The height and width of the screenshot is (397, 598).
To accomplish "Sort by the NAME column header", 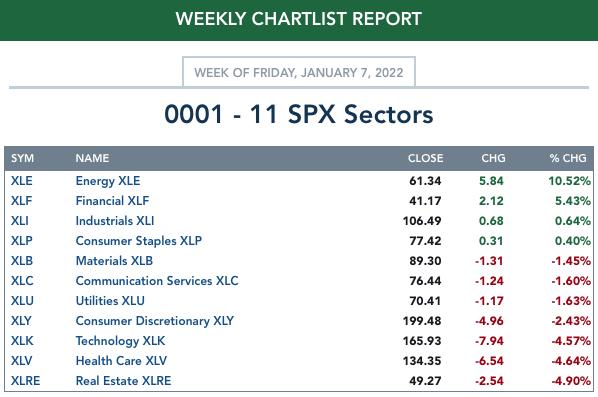I will pos(92,158).
